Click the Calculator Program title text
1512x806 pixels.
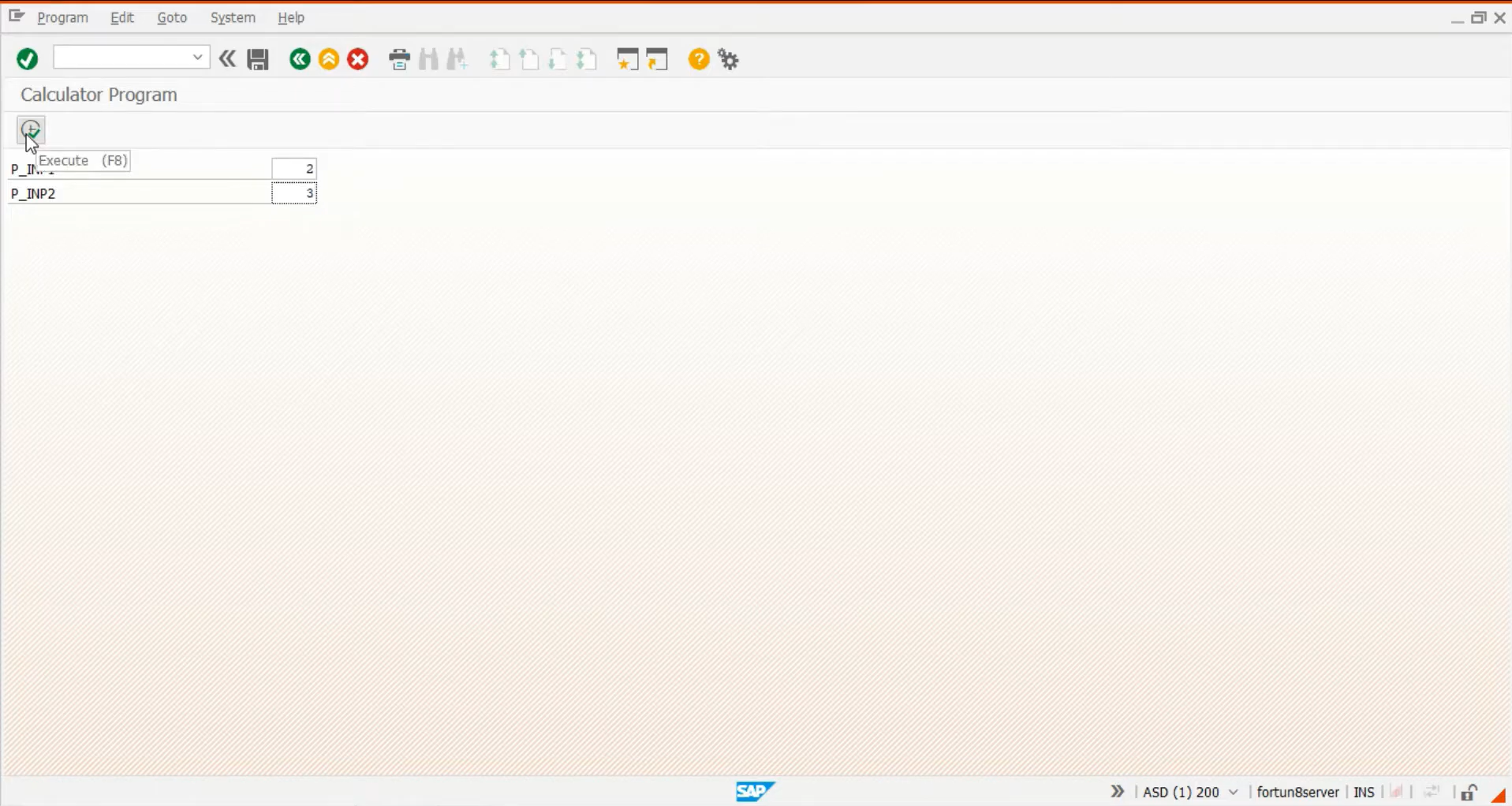tap(99, 95)
